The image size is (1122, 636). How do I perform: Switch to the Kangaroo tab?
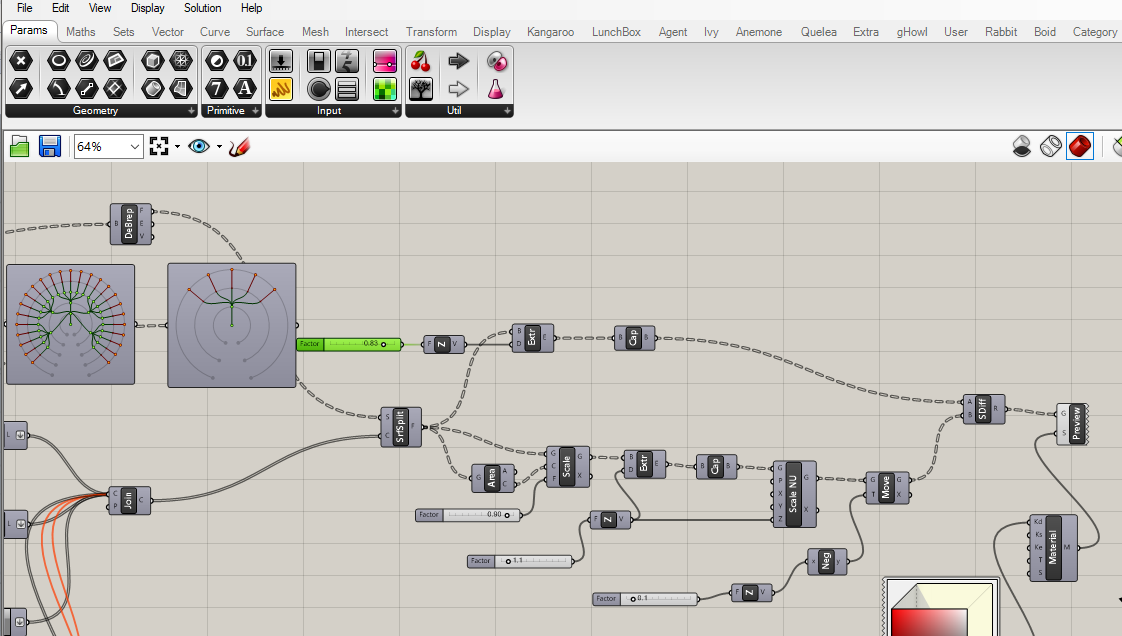point(550,31)
